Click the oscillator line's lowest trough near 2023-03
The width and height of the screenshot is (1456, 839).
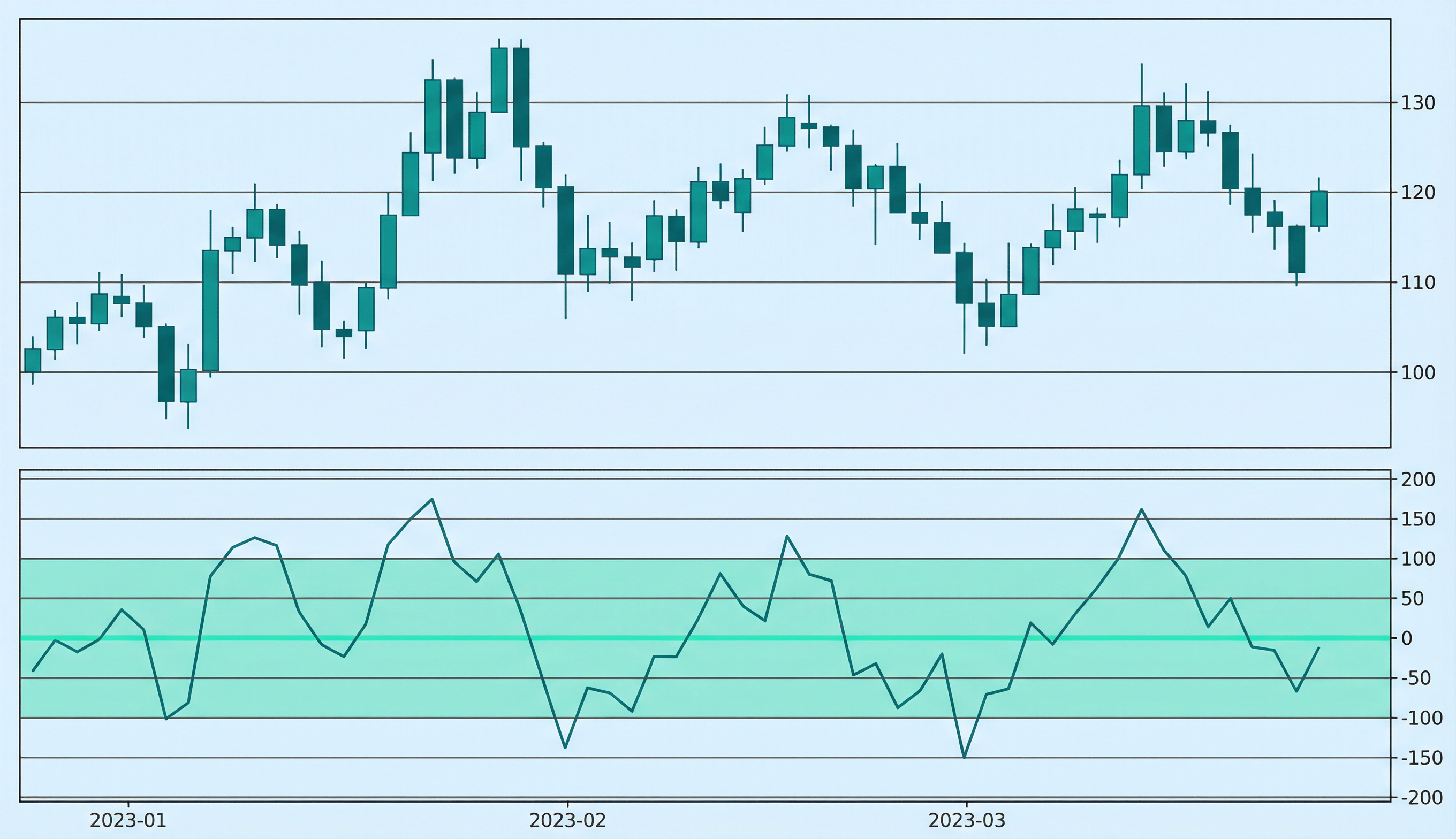point(964,757)
